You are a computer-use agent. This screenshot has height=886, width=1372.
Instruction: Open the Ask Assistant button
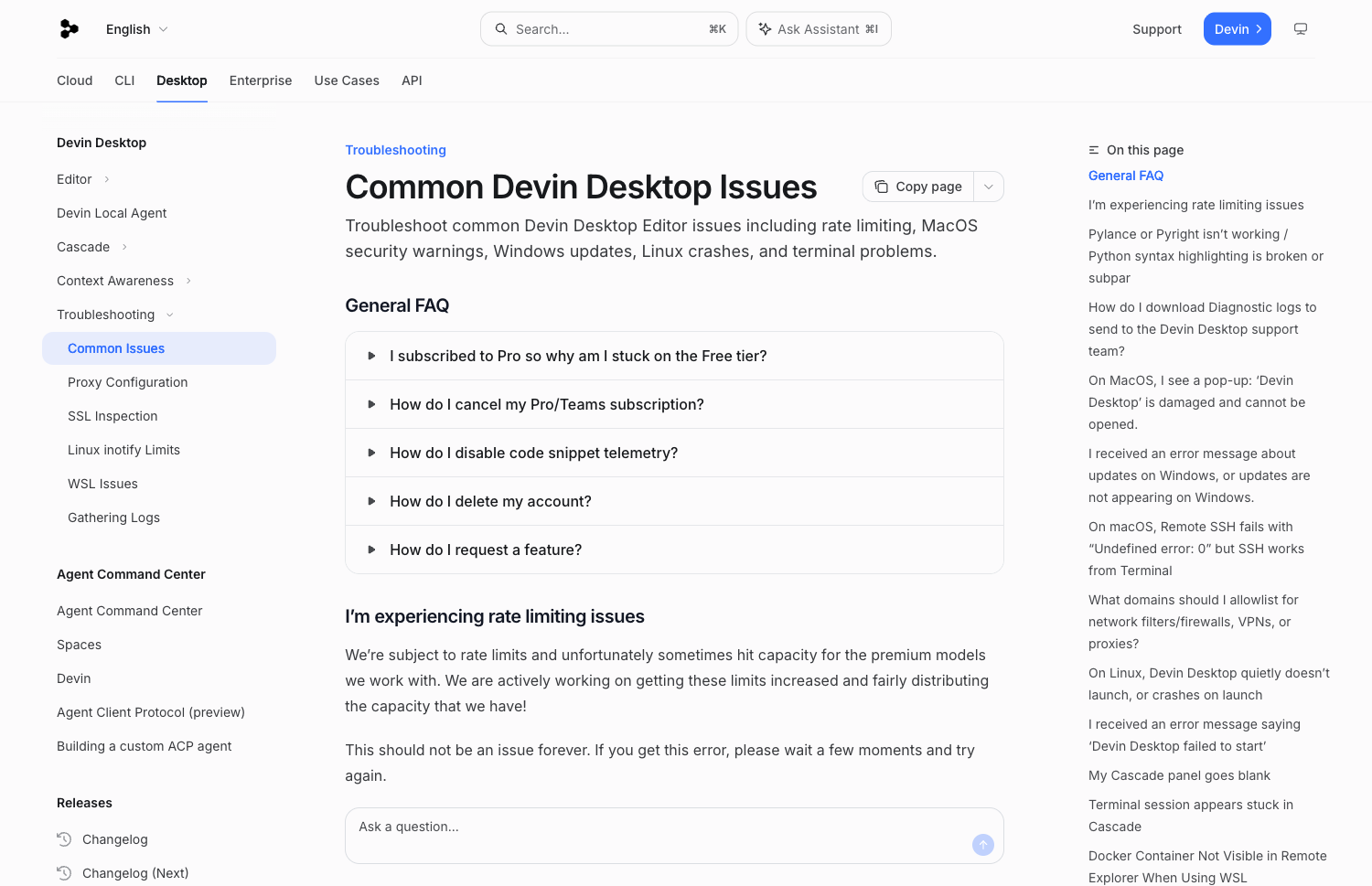[x=819, y=29]
